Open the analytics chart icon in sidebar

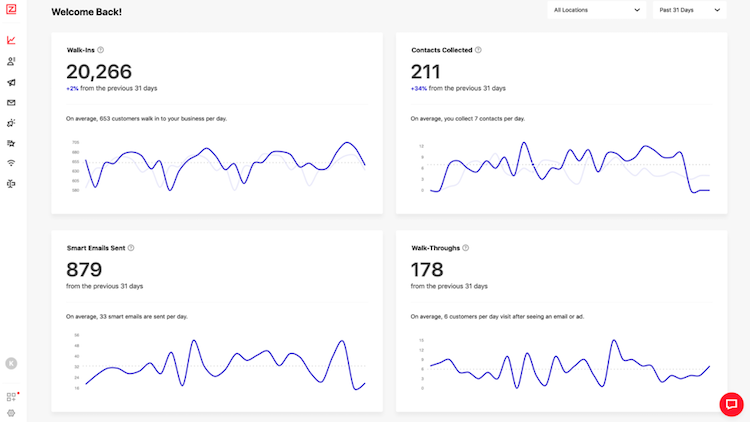tap(11, 40)
